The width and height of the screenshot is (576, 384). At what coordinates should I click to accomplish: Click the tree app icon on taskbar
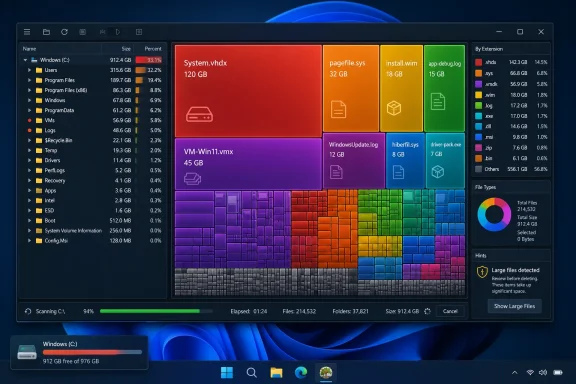[326, 372]
